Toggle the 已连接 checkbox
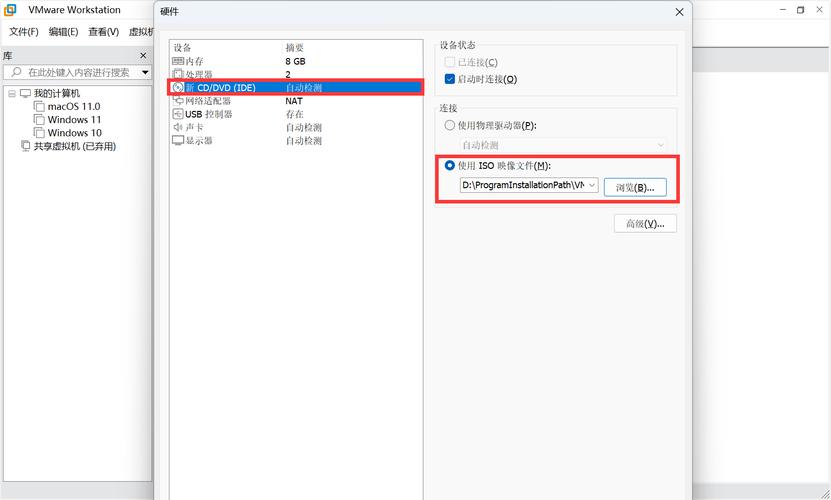The height and width of the screenshot is (500, 831). tap(449, 63)
